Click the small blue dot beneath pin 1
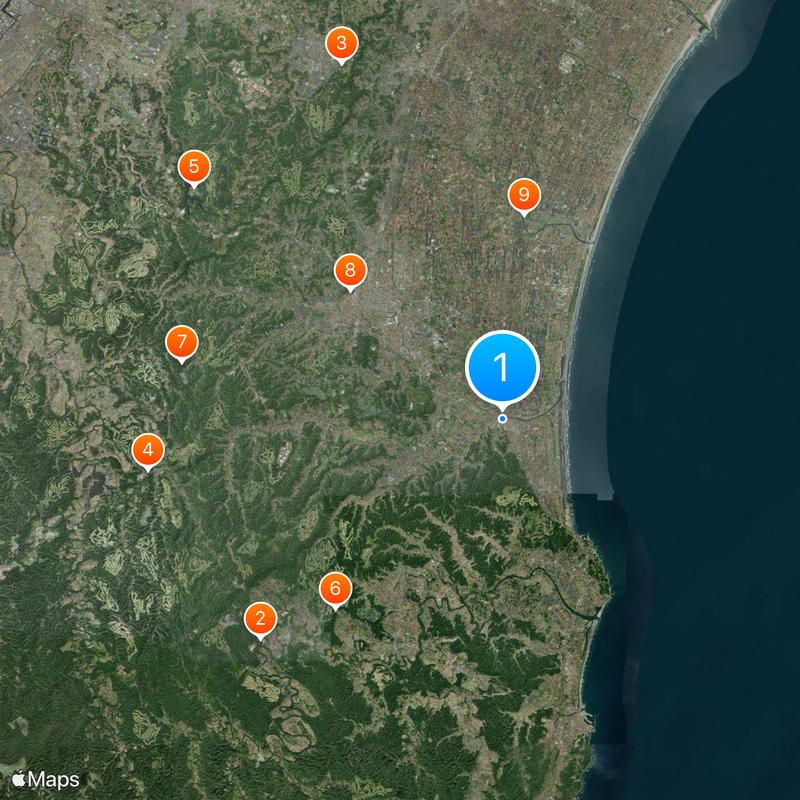Viewport: 800px width, 800px height. pos(502,419)
